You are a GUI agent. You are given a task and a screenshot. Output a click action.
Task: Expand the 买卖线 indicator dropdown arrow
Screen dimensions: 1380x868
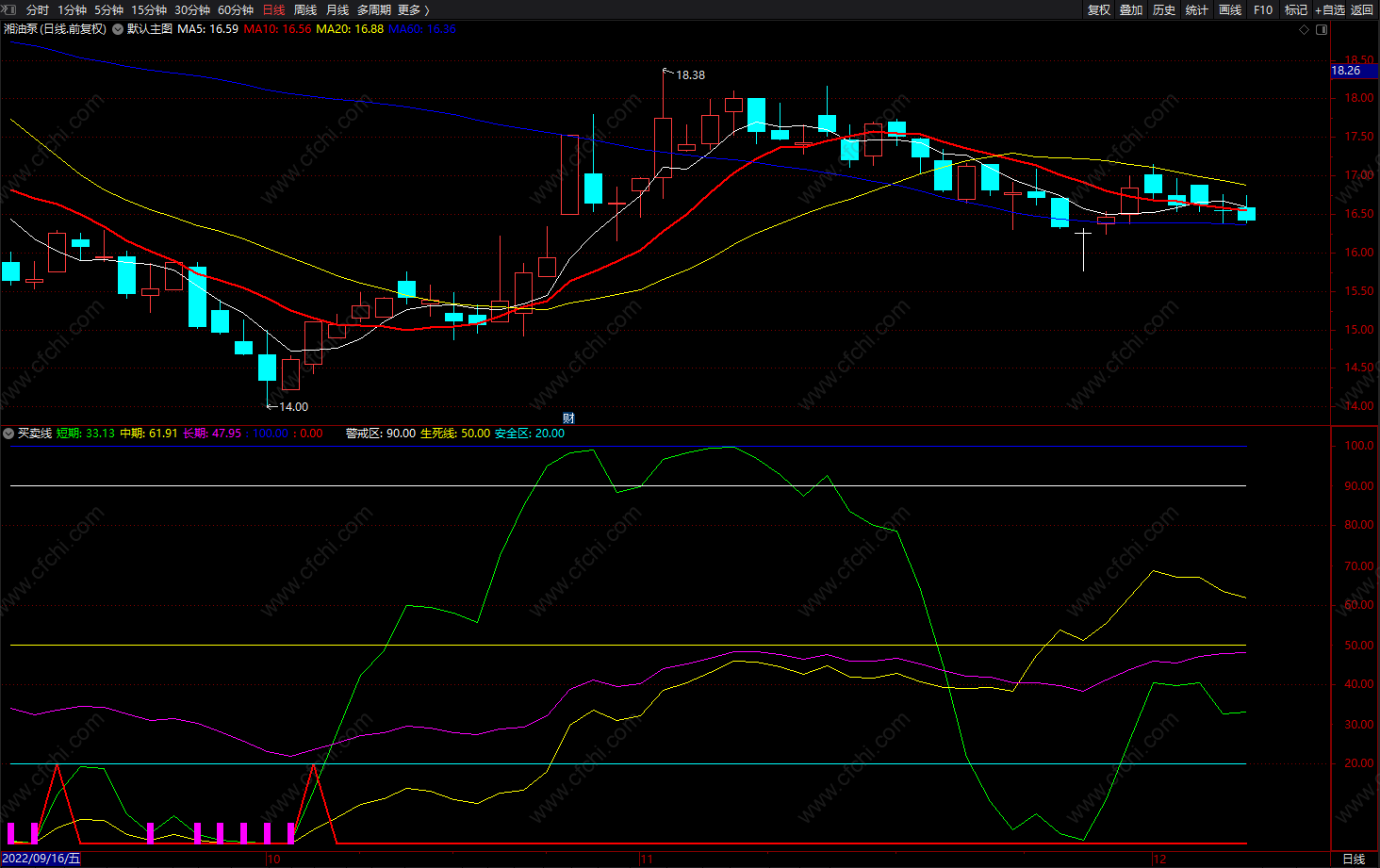pyautogui.click(x=8, y=434)
